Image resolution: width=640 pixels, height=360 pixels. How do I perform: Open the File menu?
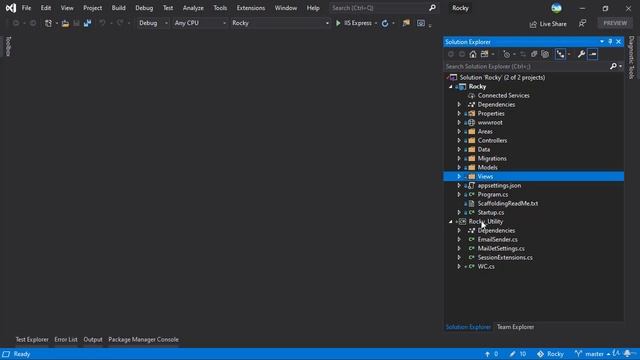[26, 8]
